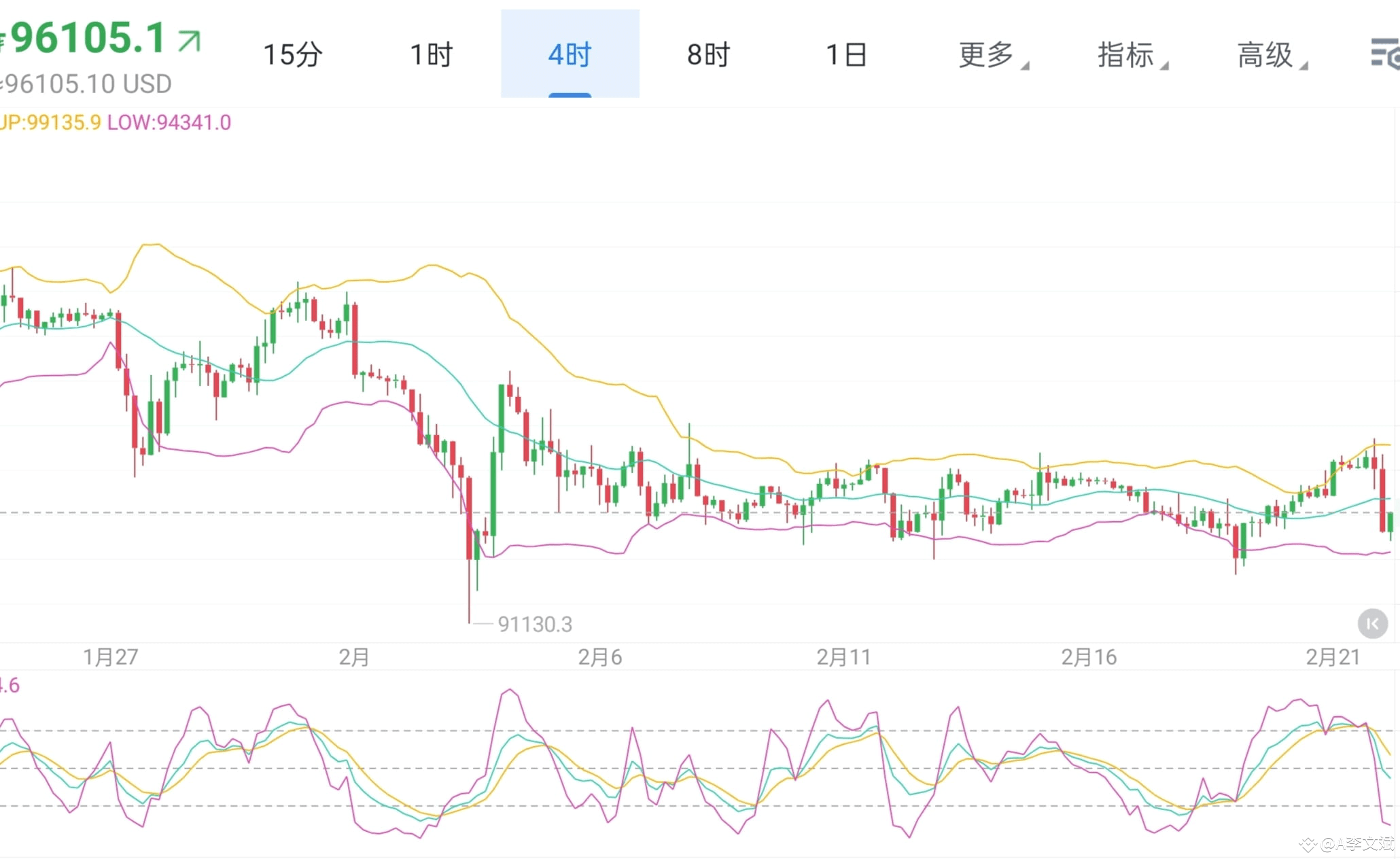This screenshot has height=859, width=1400.
Task: Expand the 指标 indicators dropdown
Action: click(x=1132, y=54)
